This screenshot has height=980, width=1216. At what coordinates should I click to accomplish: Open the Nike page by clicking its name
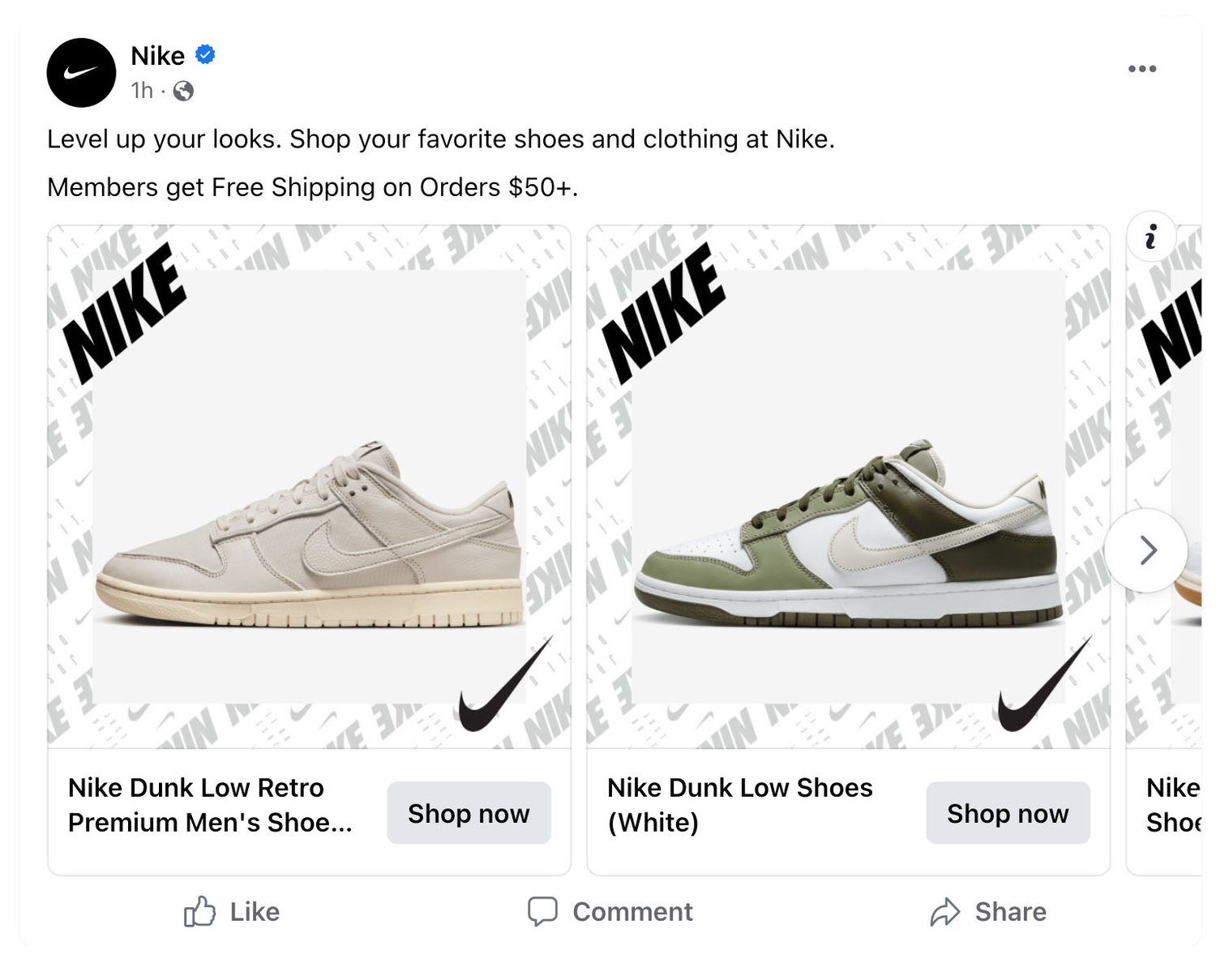[160, 55]
